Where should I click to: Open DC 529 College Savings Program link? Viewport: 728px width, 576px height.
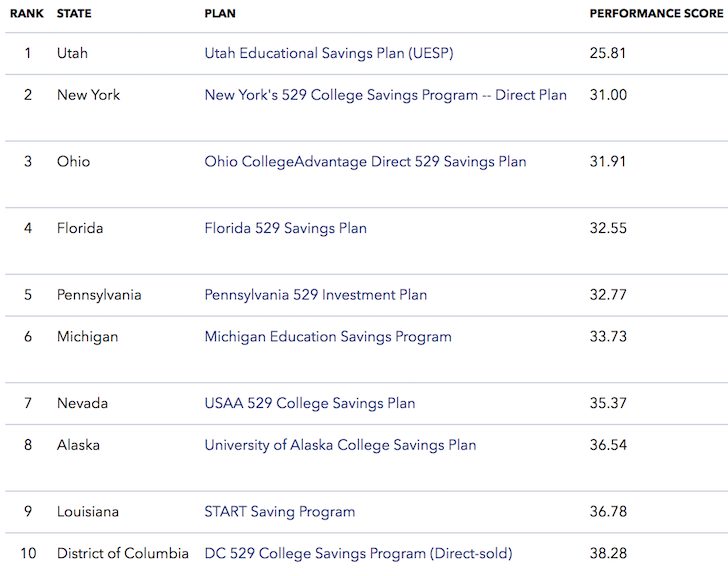coord(358,553)
